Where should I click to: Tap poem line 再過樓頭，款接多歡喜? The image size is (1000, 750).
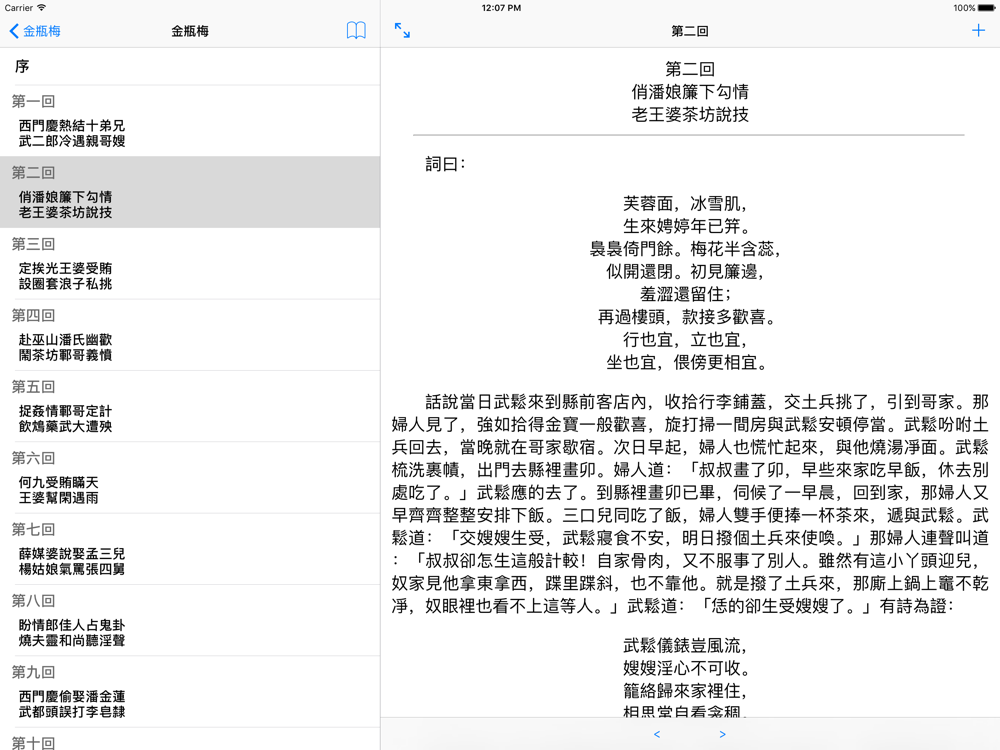click(x=688, y=317)
